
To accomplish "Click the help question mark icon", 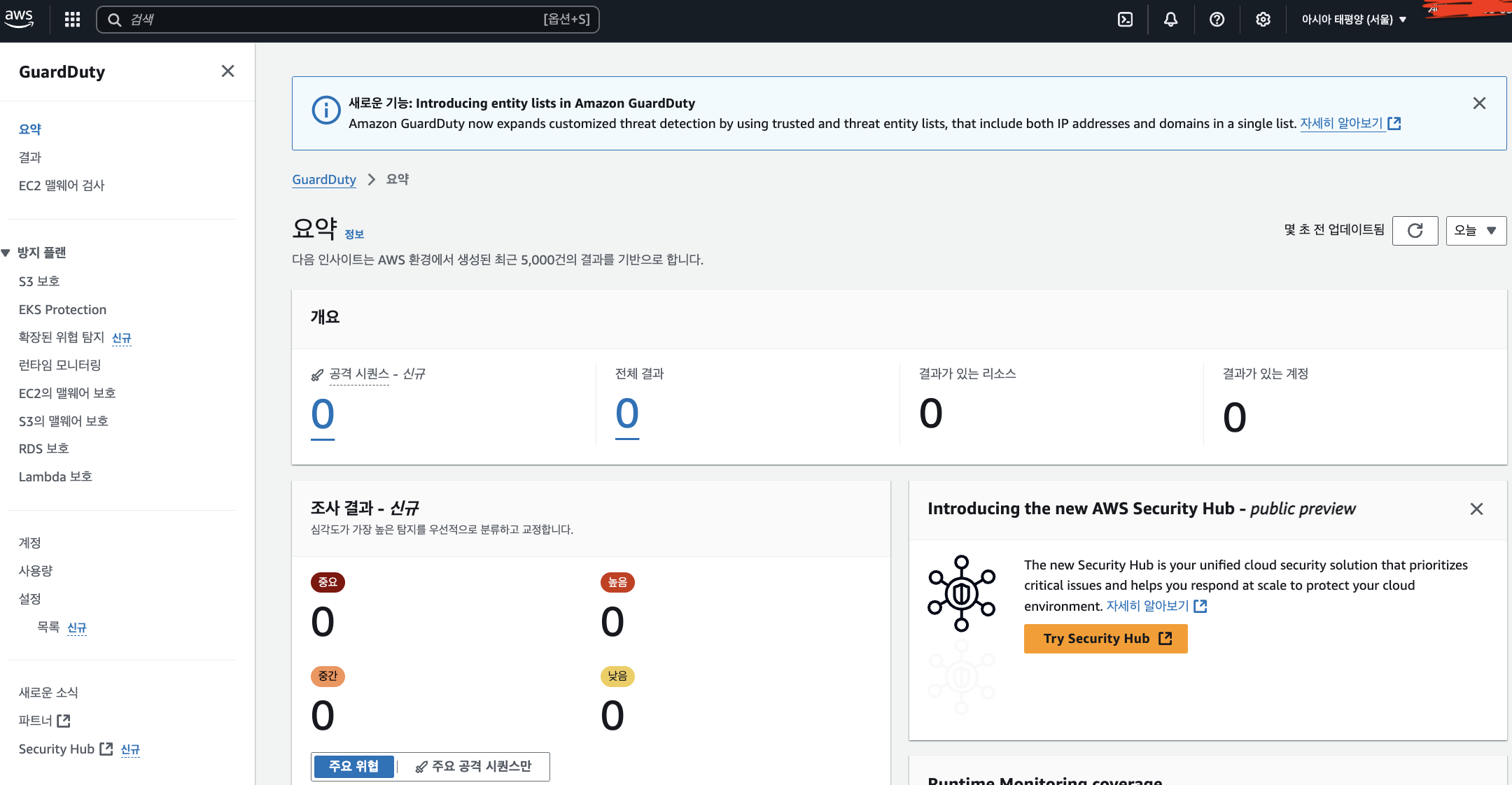I will tap(1217, 20).
